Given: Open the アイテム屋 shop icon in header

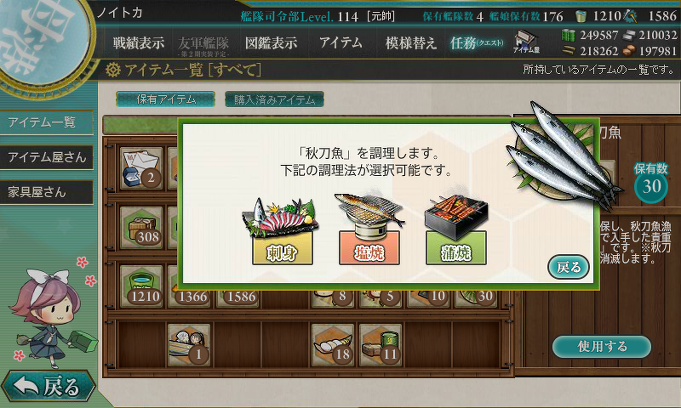Looking at the screenshot, I should point(526,43).
